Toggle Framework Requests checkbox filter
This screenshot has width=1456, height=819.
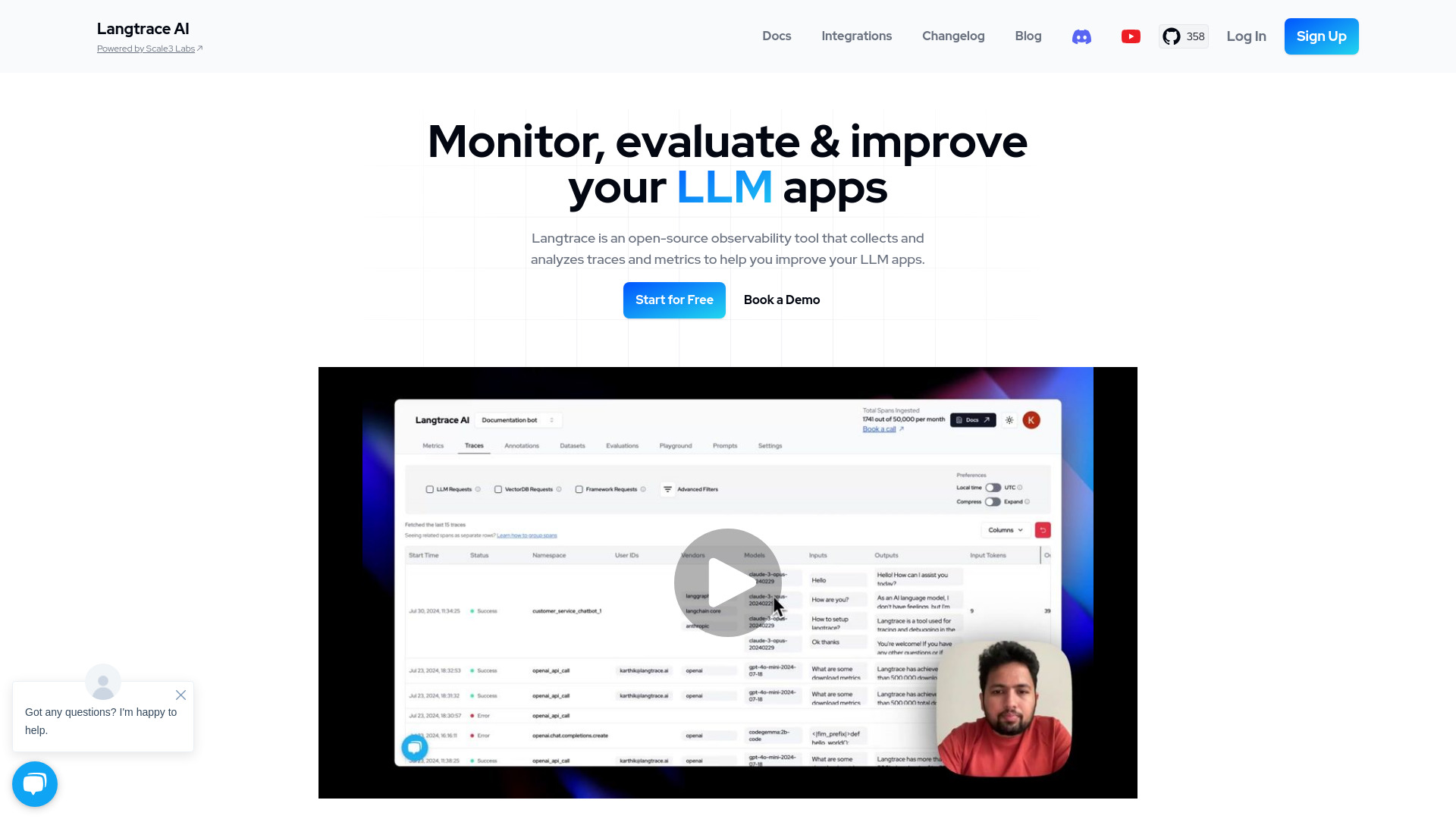coord(578,489)
